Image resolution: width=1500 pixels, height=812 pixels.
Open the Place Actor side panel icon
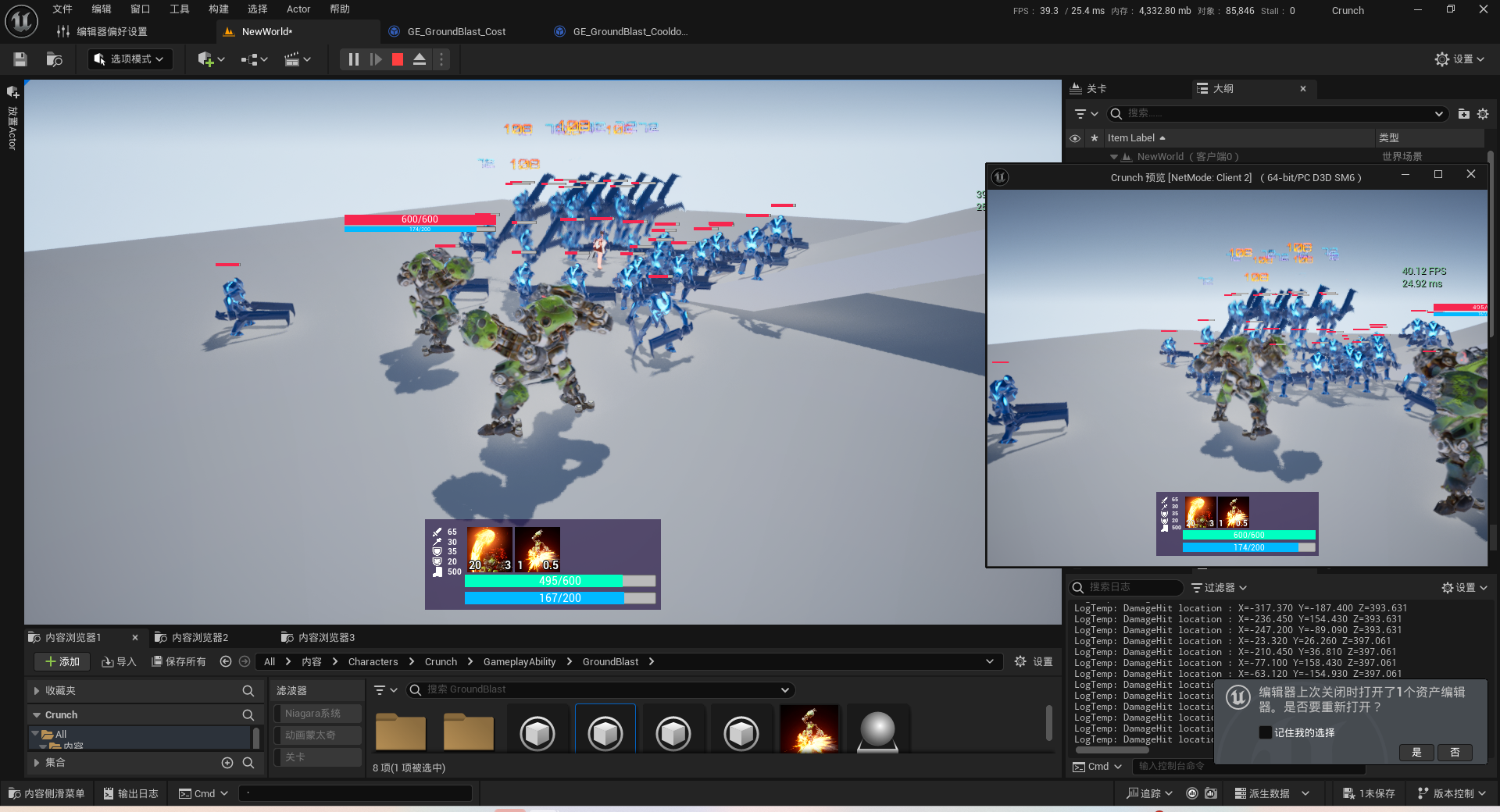pyautogui.click(x=12, y=92)
